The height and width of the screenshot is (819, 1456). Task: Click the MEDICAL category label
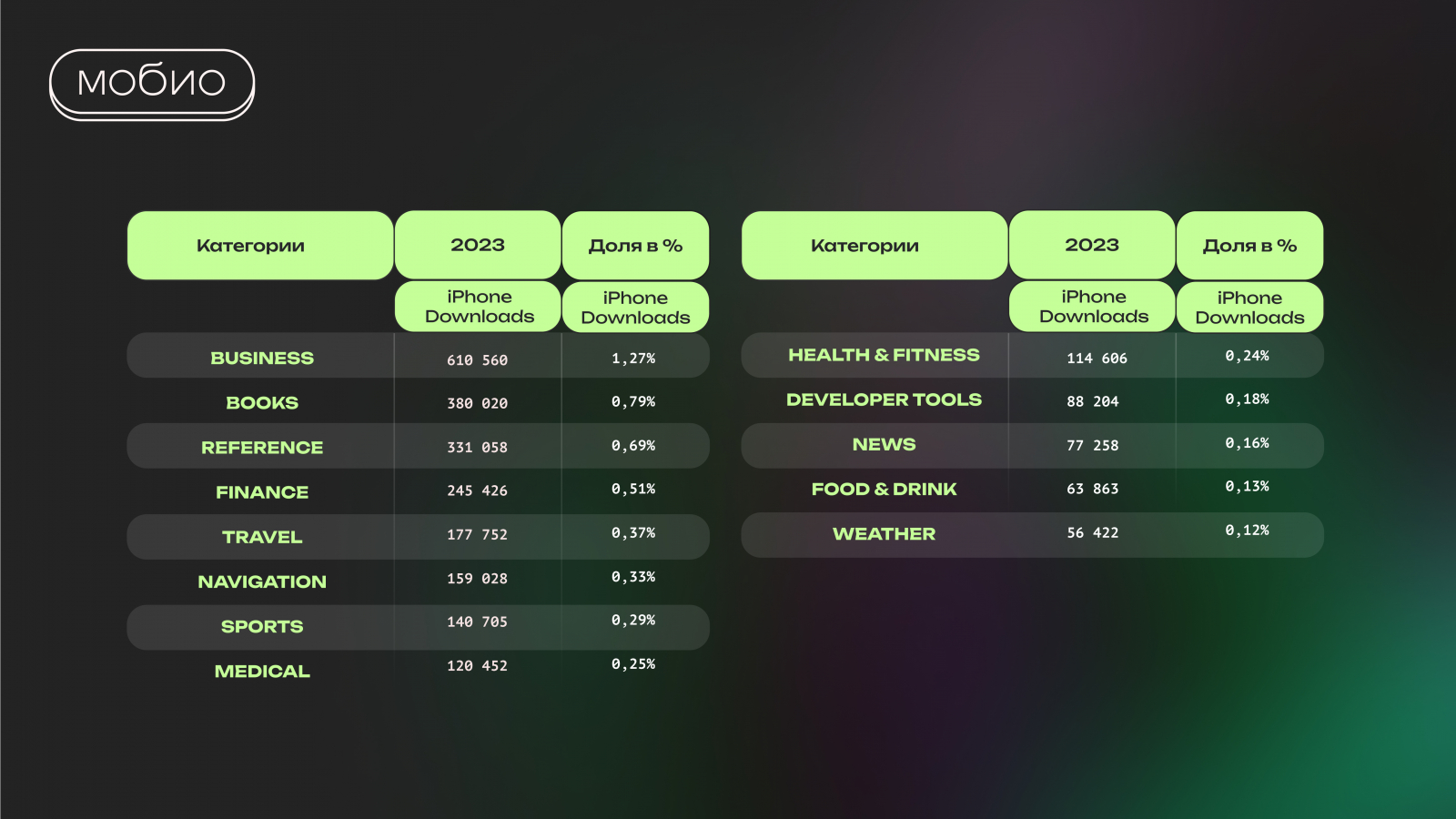click(x=262, y=672)
